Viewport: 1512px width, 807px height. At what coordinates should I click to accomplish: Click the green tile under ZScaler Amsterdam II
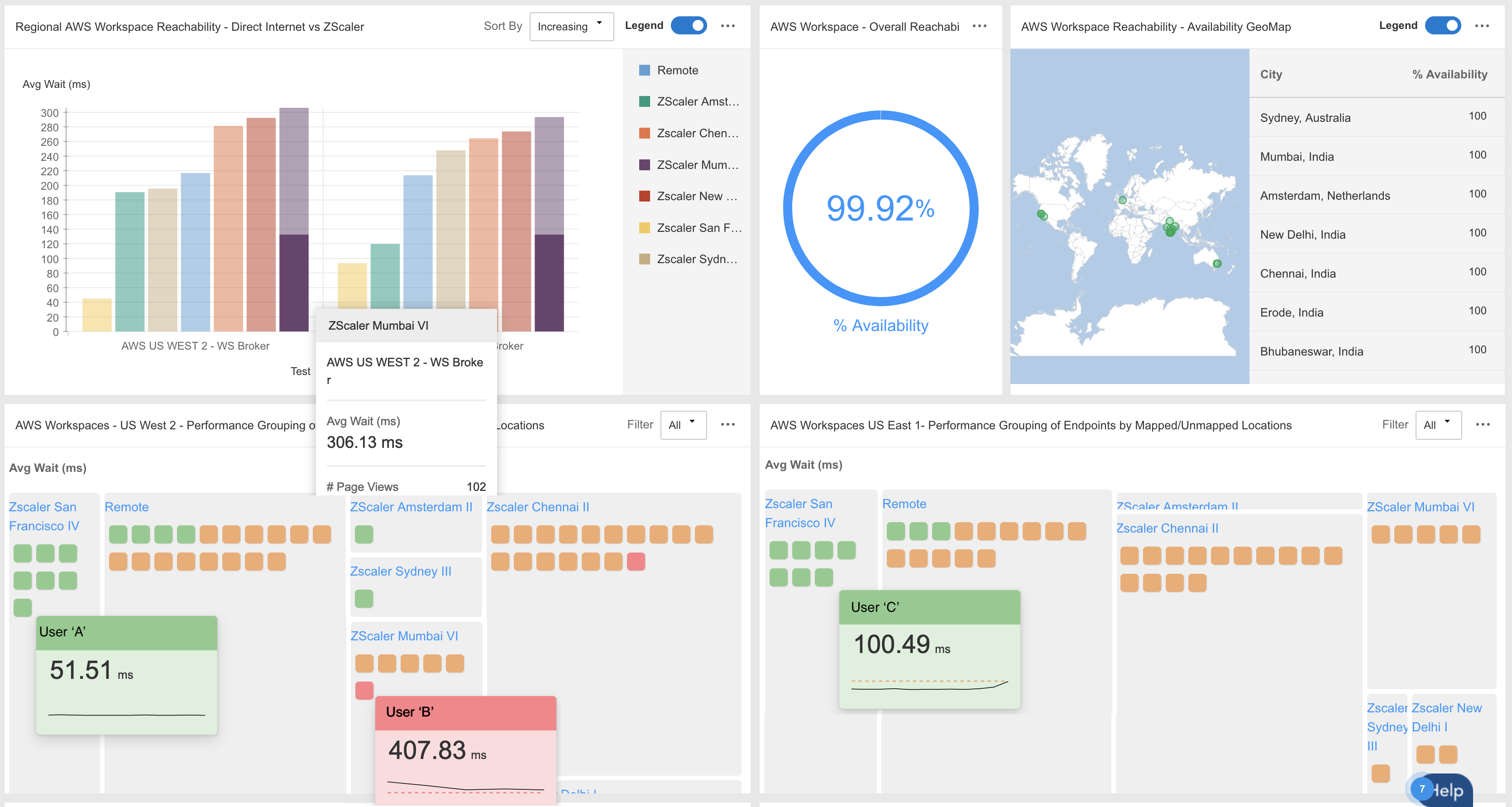click(x=364, y=534)
